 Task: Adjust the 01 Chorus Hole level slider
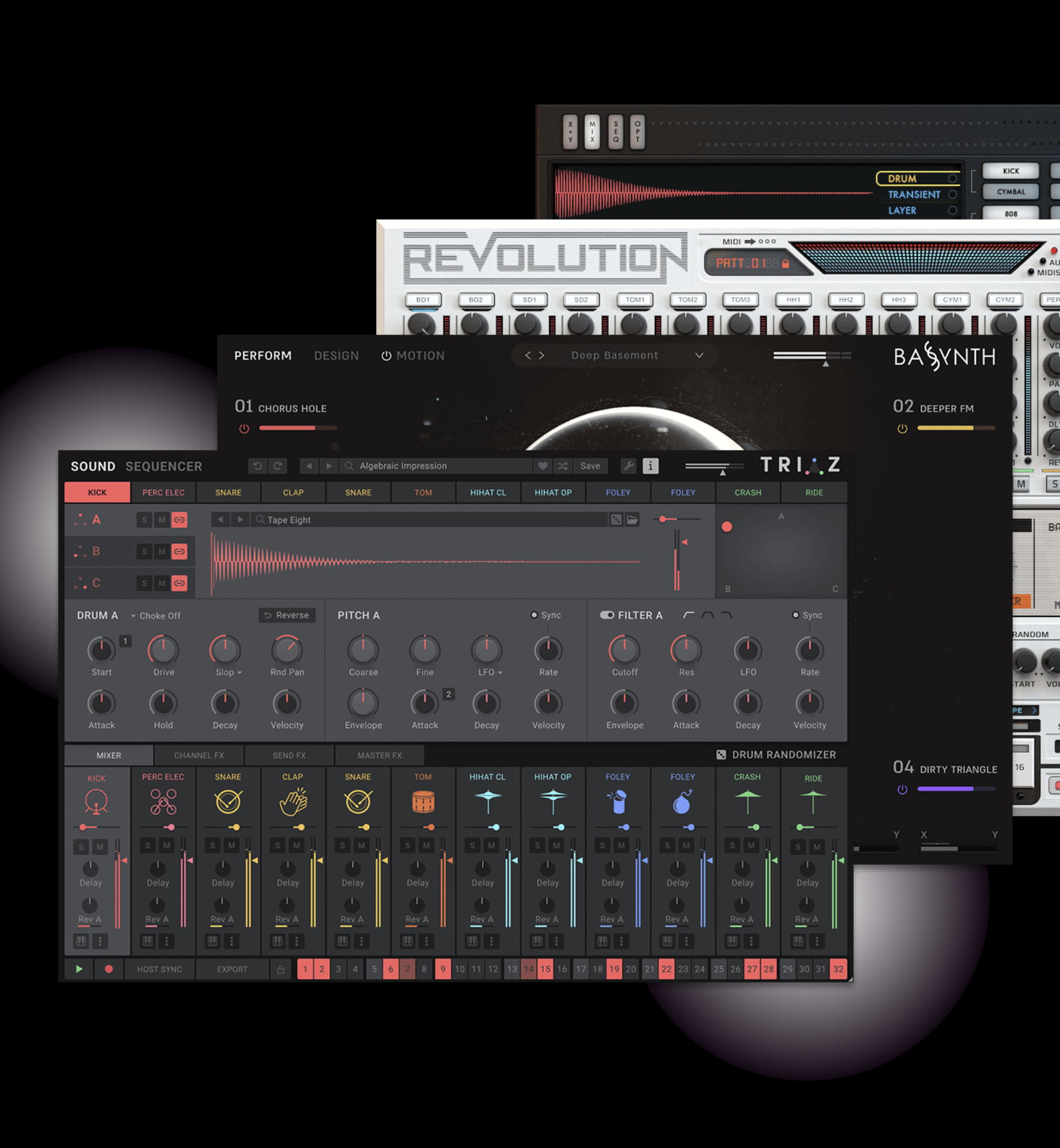(x=298, y=428)
